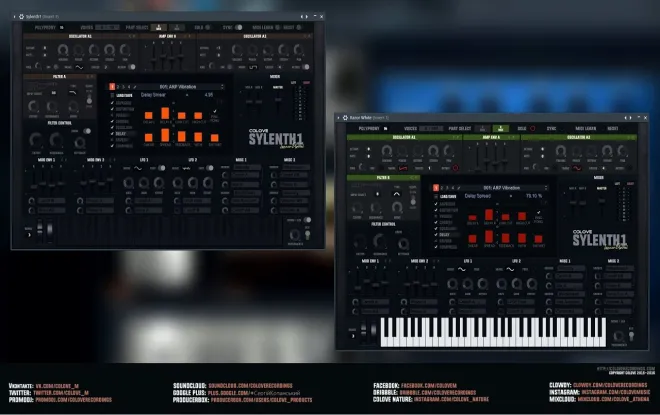Click the Filter Control Cutoff knob in Sylenth1
The width and height of the screenshot is (660, 415).
(x=36, y=140)
